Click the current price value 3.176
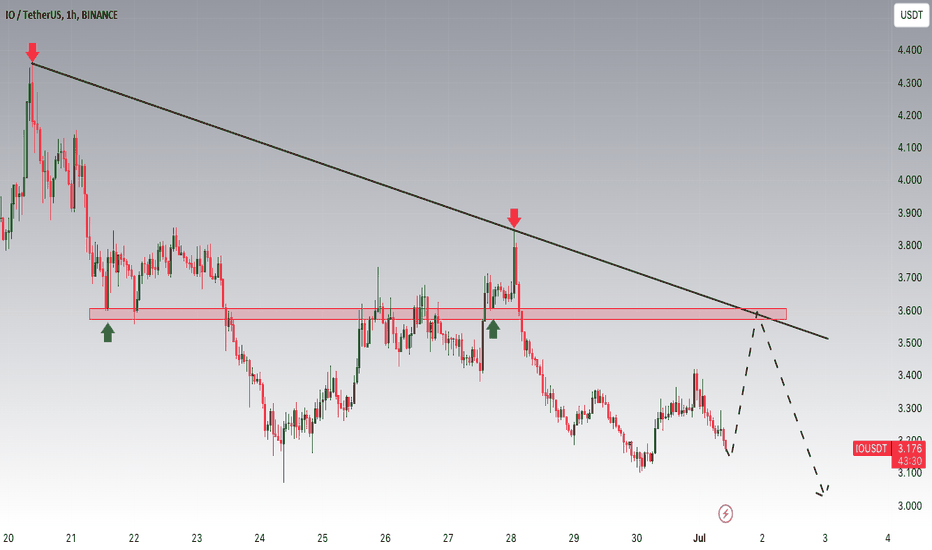Image resolution: width=932 pixels, height=550 pixels. [909, 448]
